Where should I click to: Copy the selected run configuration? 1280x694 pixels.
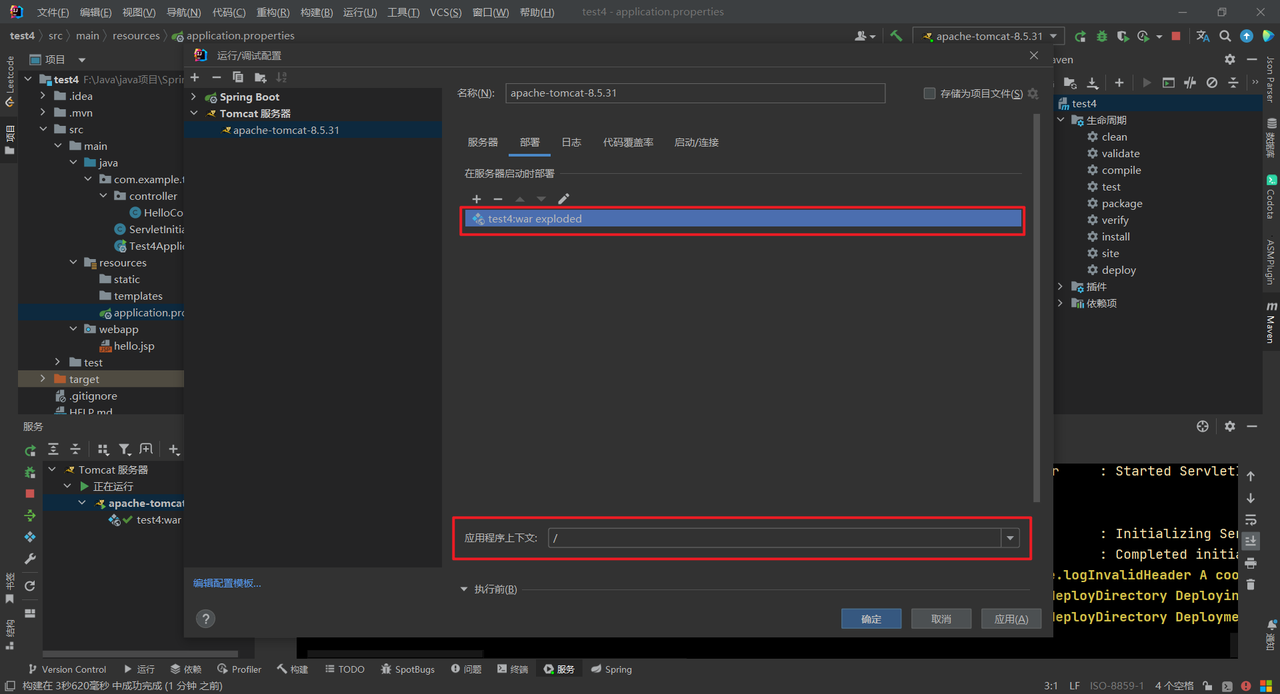pyautogui.click(x=238, y=77)
